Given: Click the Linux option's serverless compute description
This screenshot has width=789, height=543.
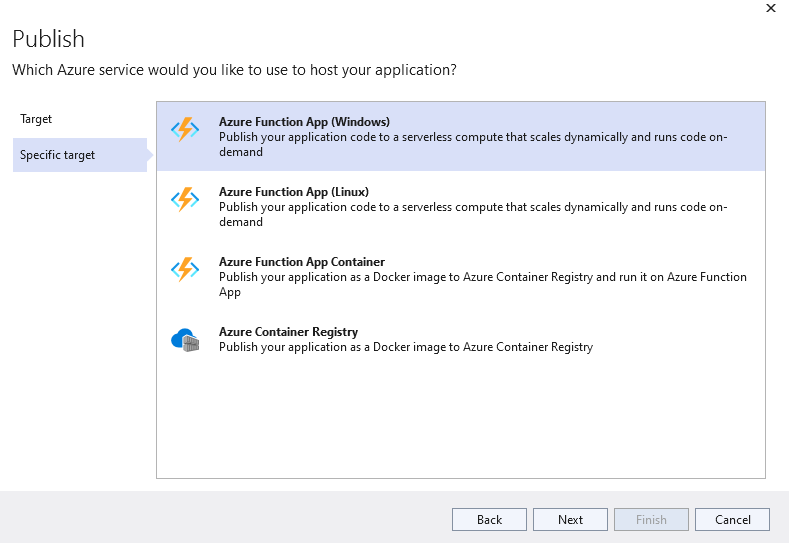Looking at the screenshot, I should (x=473, y=214).
